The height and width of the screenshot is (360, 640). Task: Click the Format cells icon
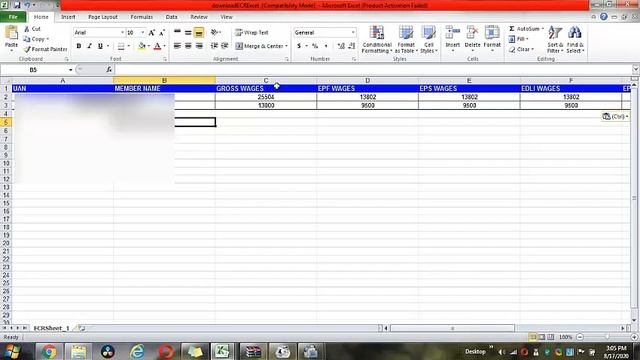[492, 33]
